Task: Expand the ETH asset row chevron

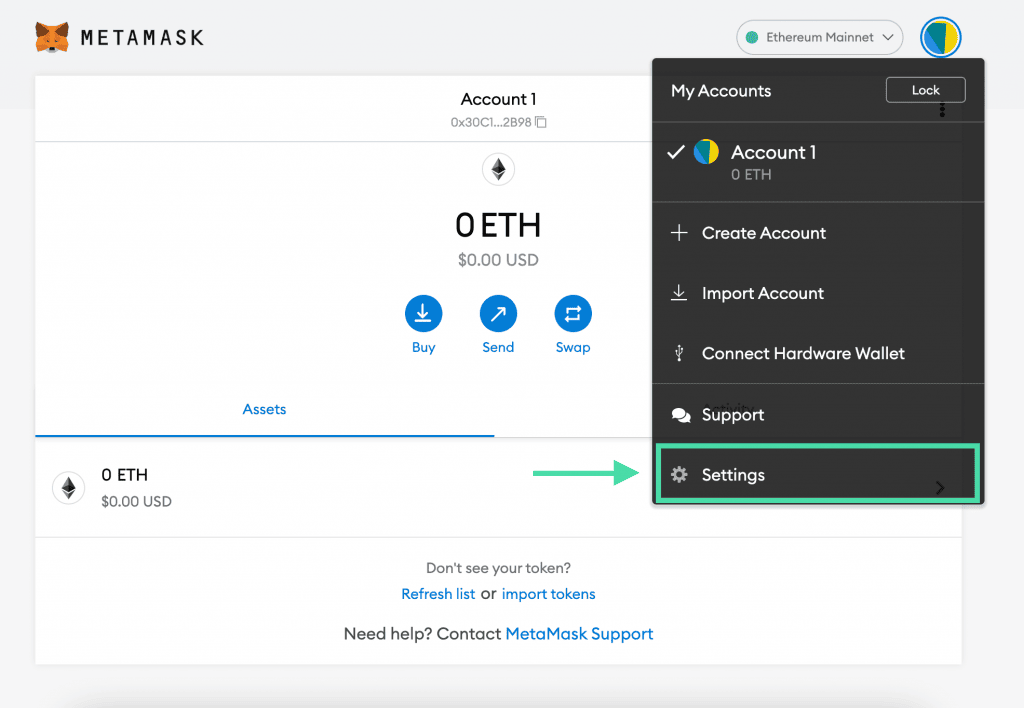Action: [940, 488]
